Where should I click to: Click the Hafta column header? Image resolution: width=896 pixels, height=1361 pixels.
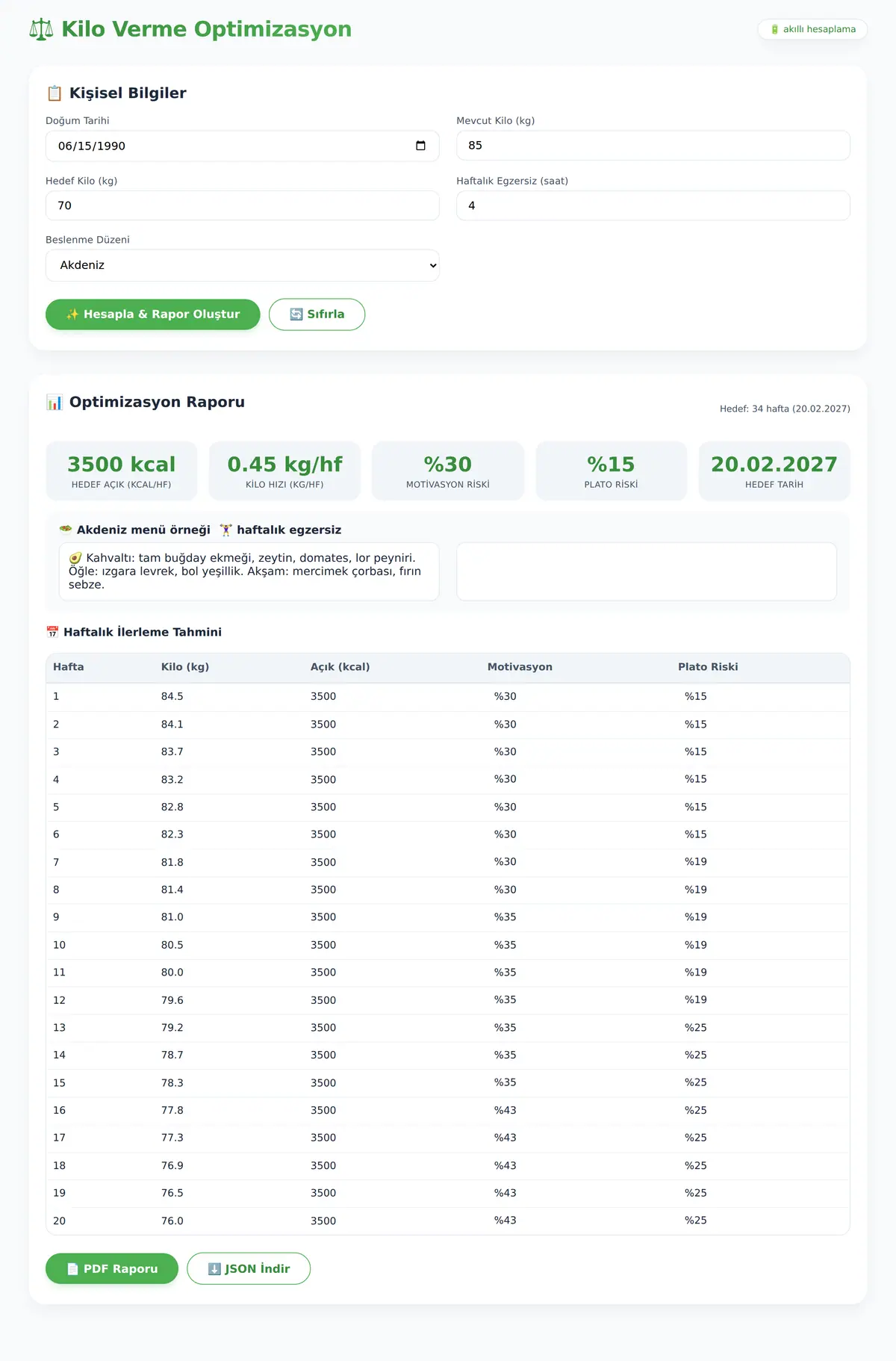click(69, 667)
